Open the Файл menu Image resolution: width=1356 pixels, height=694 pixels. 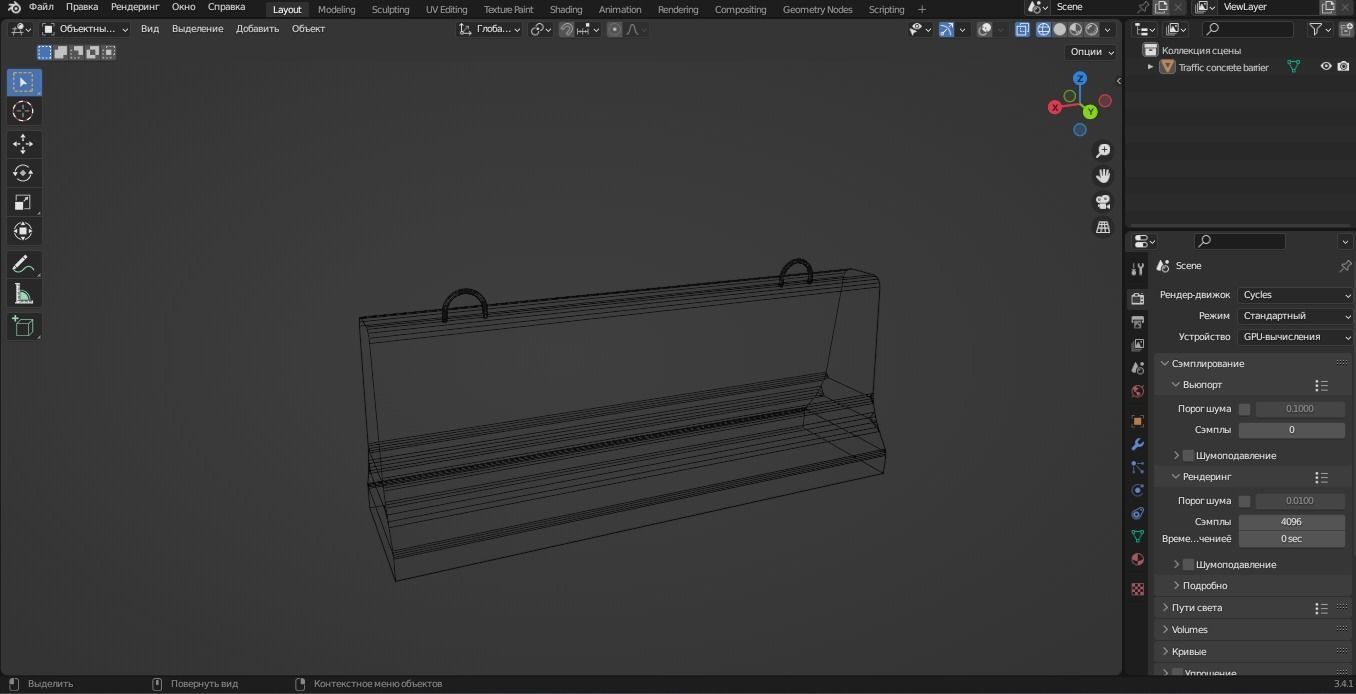point(41,7)
